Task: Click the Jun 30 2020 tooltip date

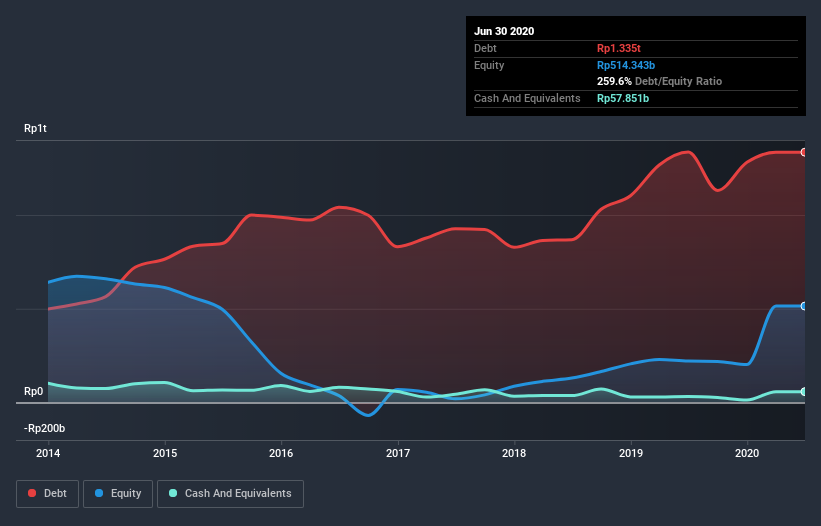Action: 504,31
